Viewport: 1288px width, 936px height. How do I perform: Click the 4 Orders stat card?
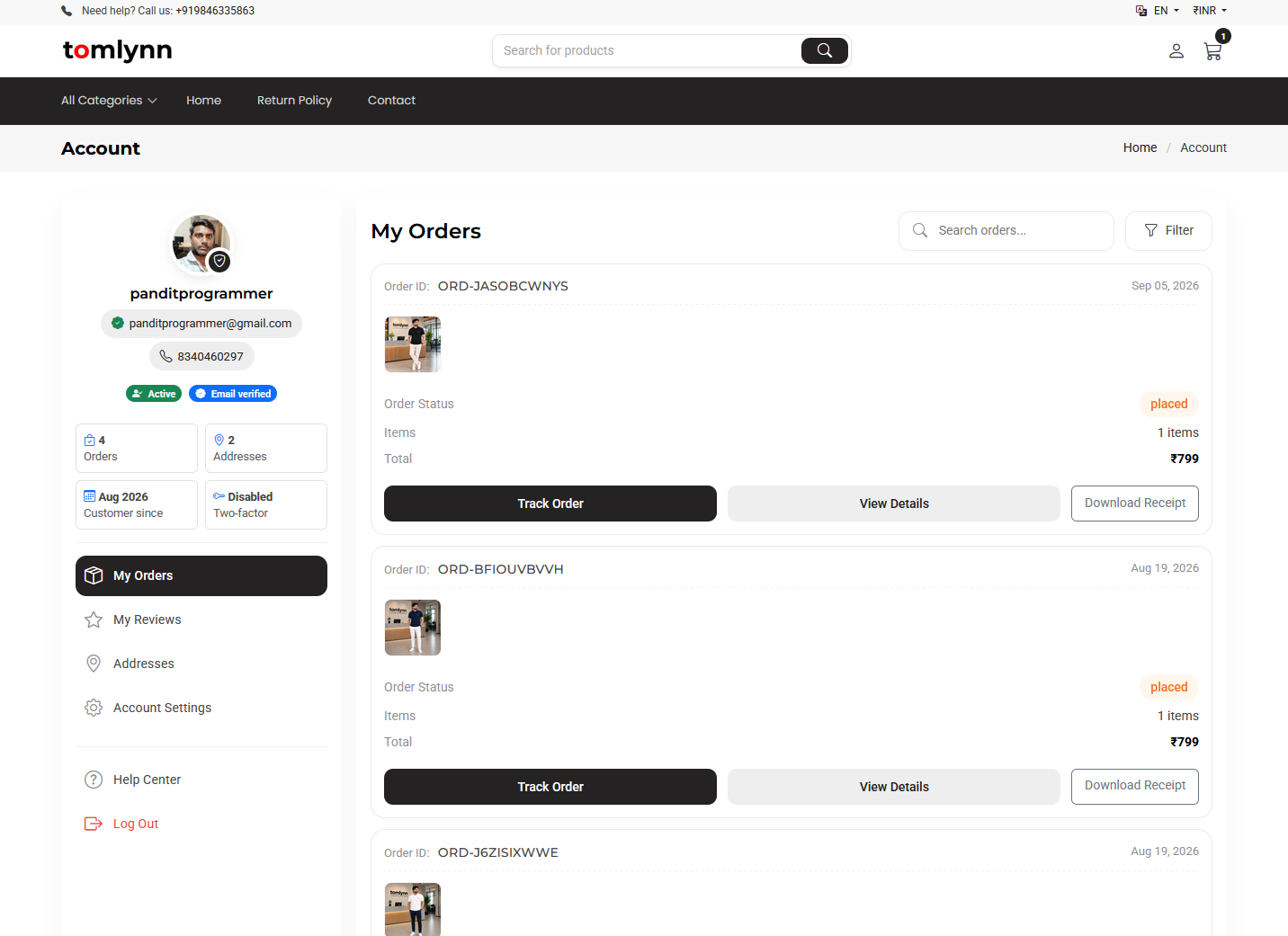point(137,448)
